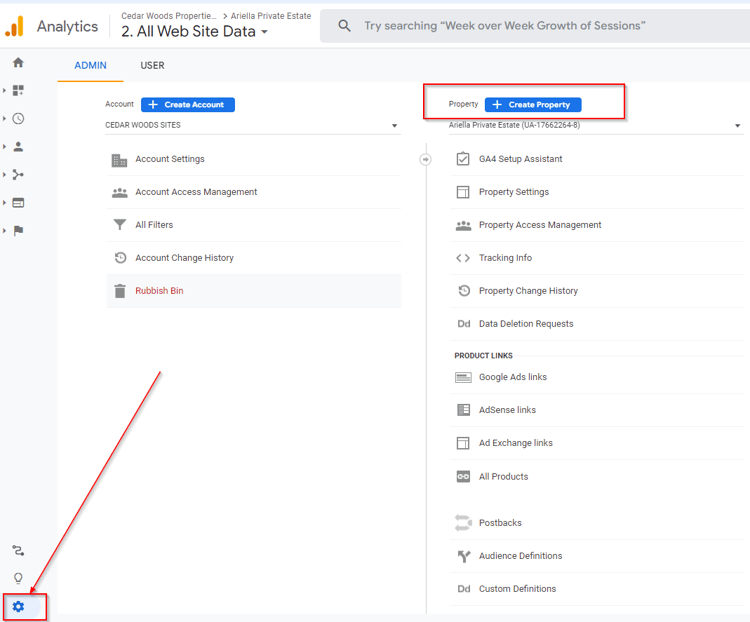Click the All Filters funnel icon
The height and width of the screenshot is (622, 750).
[120, 224]
